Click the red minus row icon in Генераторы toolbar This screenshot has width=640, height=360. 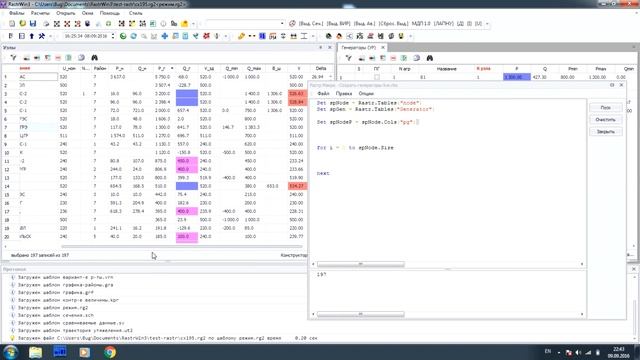tap(393, 58)
